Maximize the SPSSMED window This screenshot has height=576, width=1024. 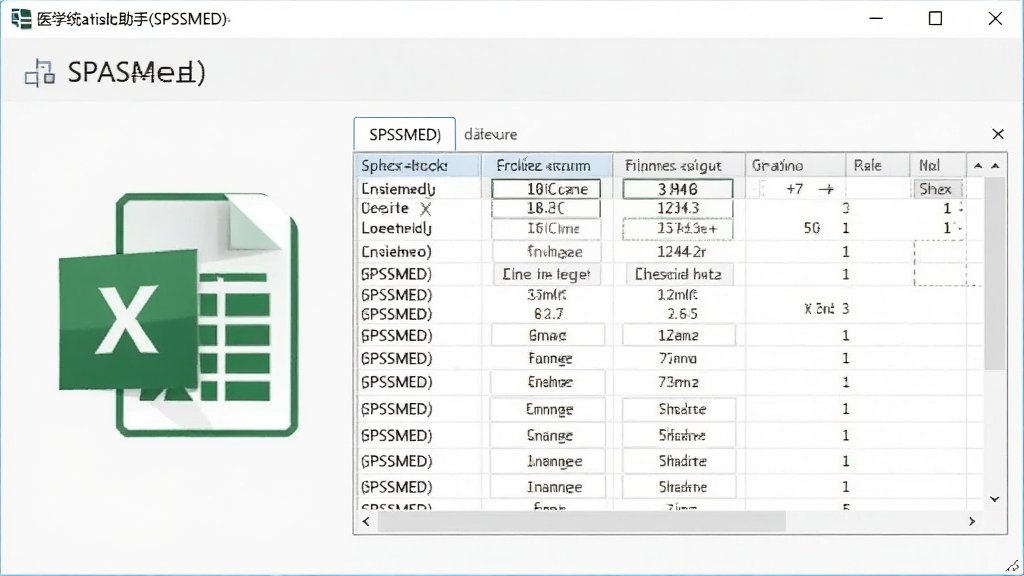click(935, 18)
